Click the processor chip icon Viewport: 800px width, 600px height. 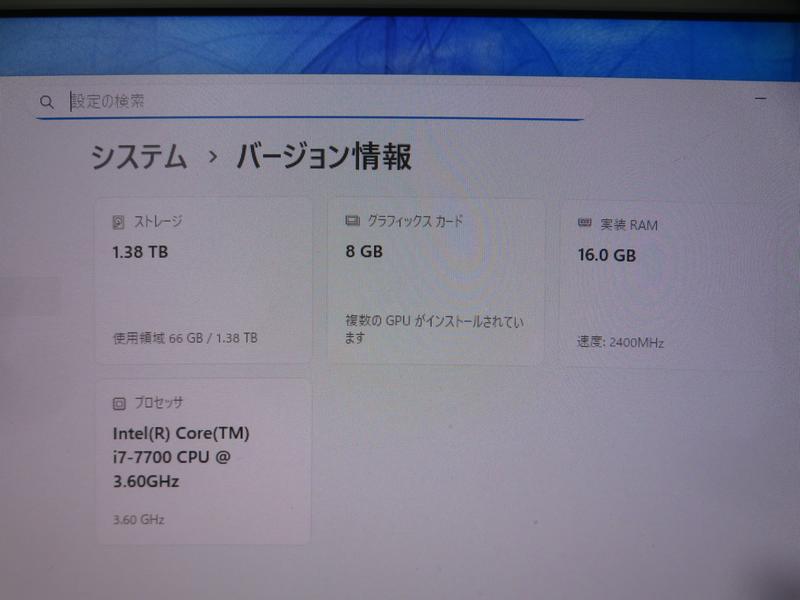click(119, 404)
